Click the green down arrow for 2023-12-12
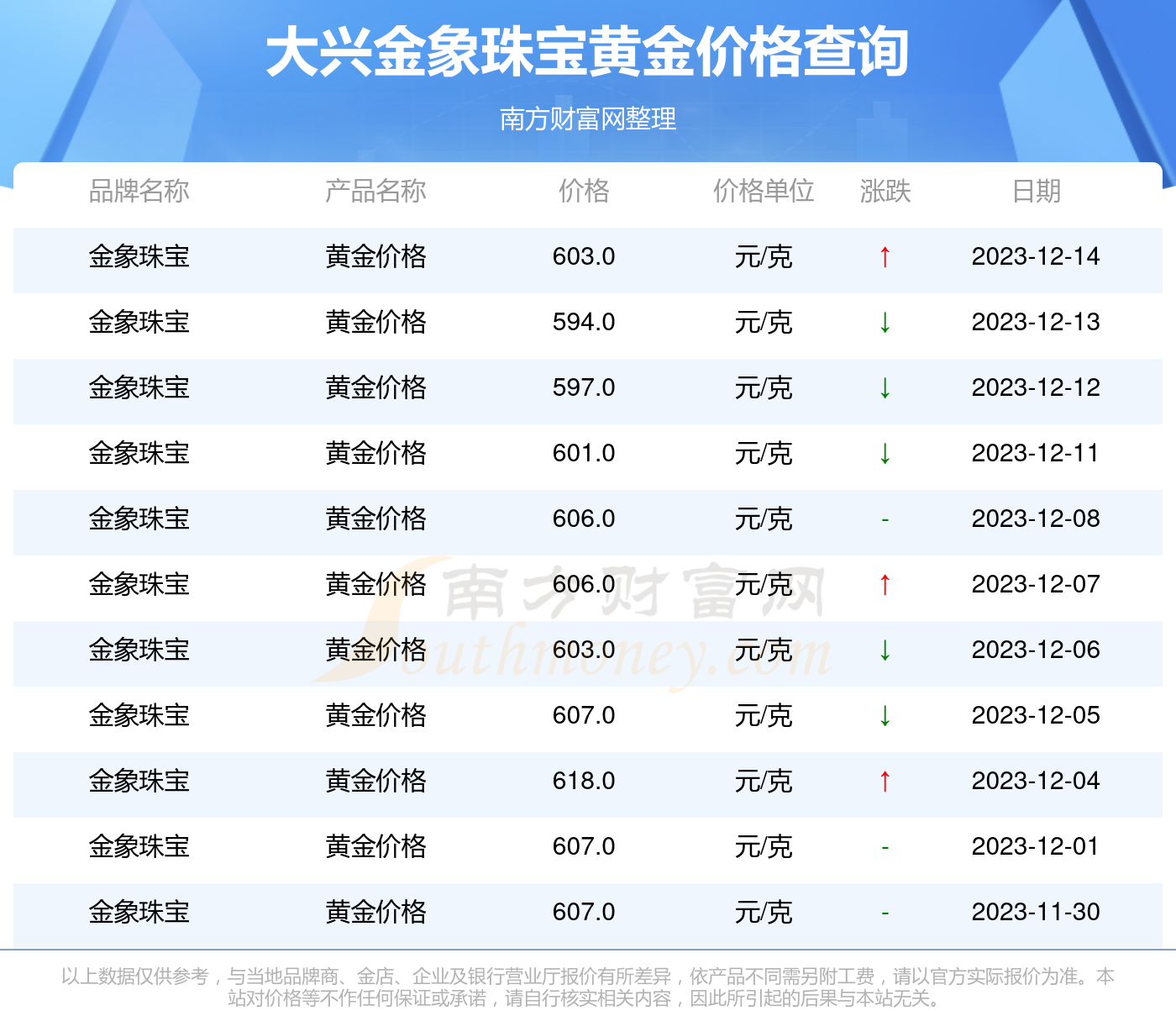This screenshot has height=1011, width=1176. pos(885,387)
